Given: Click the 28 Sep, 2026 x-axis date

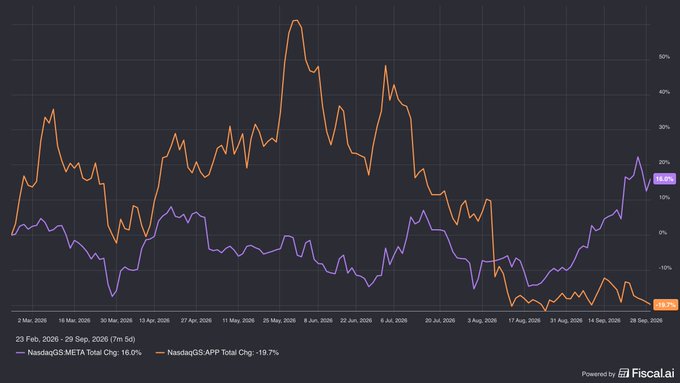Looking at the screenshot, I should 646,321.
